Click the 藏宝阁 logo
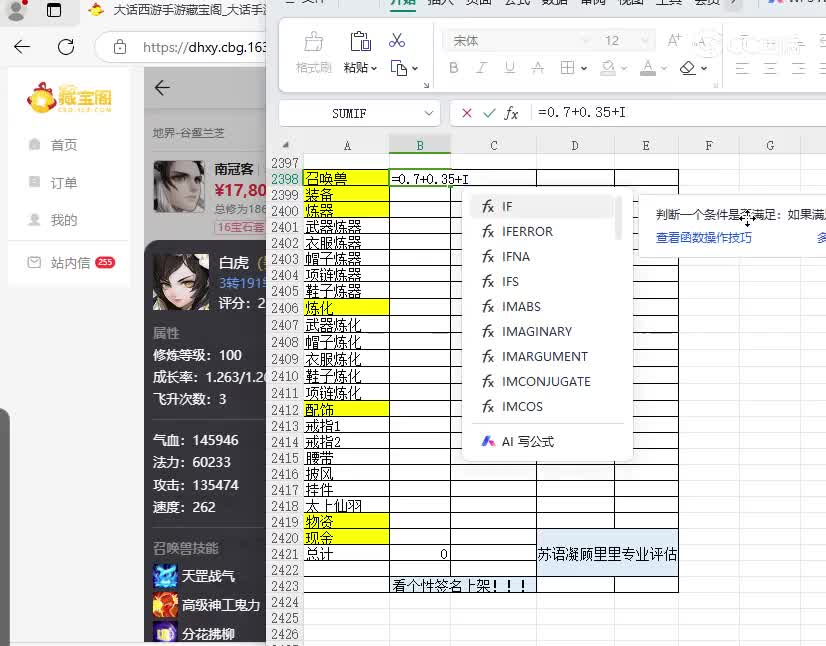Screen dimensions: 826x646 click(x=70, y=97)
